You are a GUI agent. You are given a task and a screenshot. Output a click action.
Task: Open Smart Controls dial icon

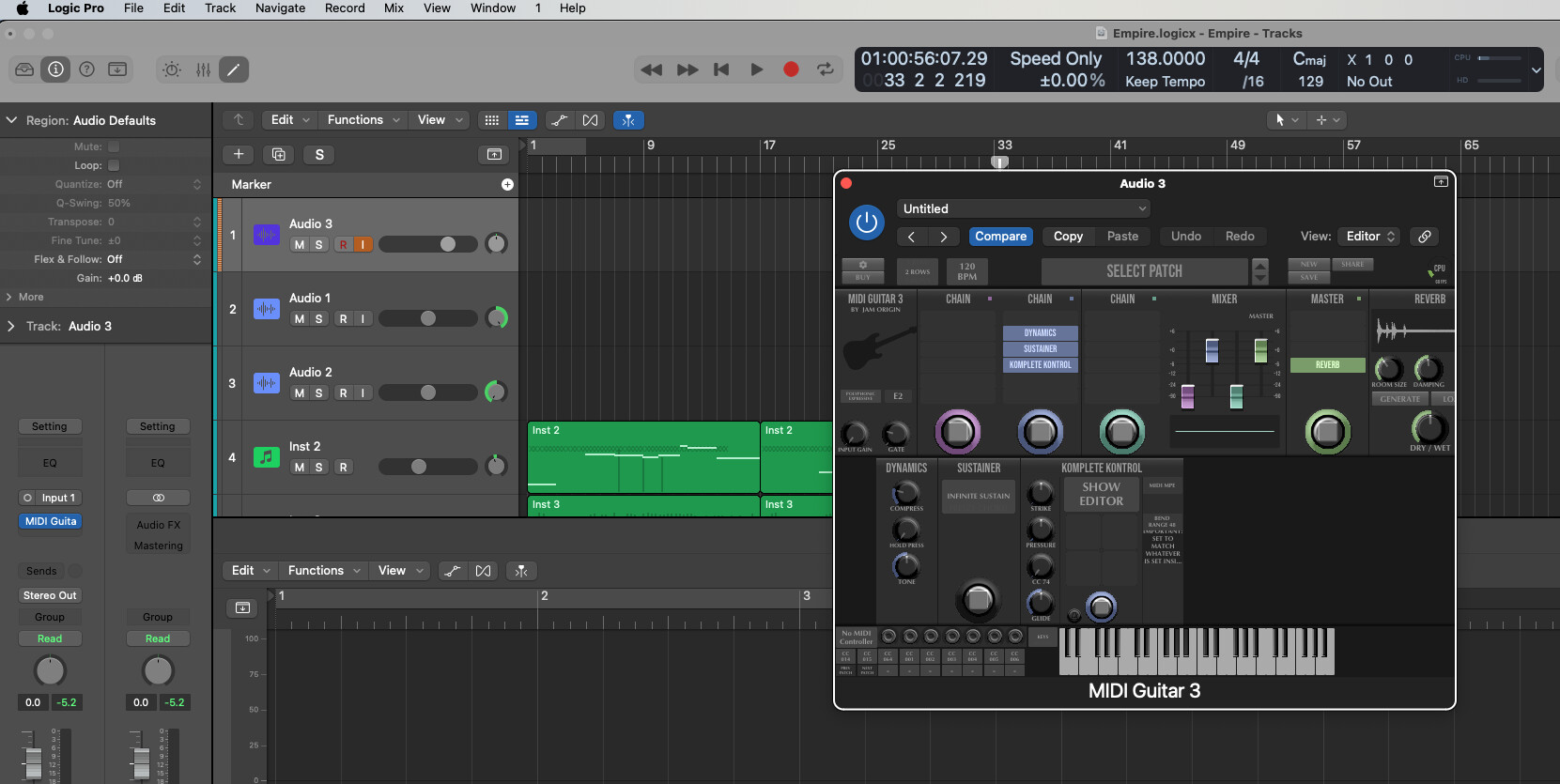[172, 69]
